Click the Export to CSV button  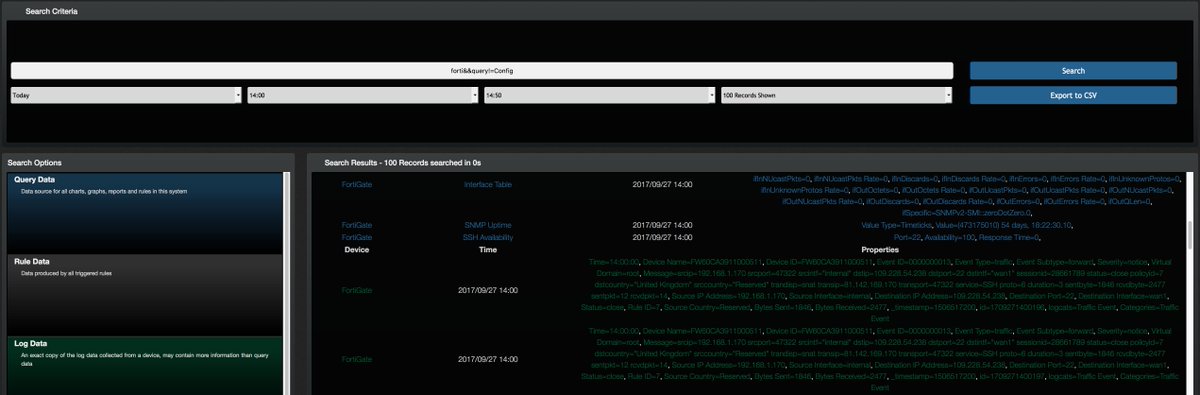tap(1073, 95)
